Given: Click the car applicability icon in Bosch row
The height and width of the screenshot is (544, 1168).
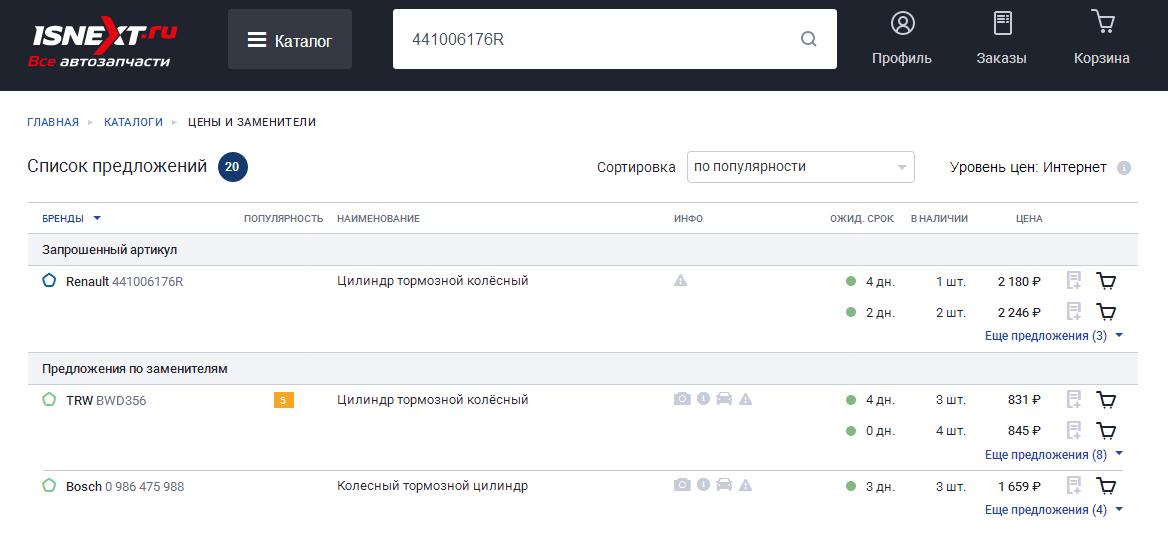Looking at the screenshot, I should coord(724,485).
